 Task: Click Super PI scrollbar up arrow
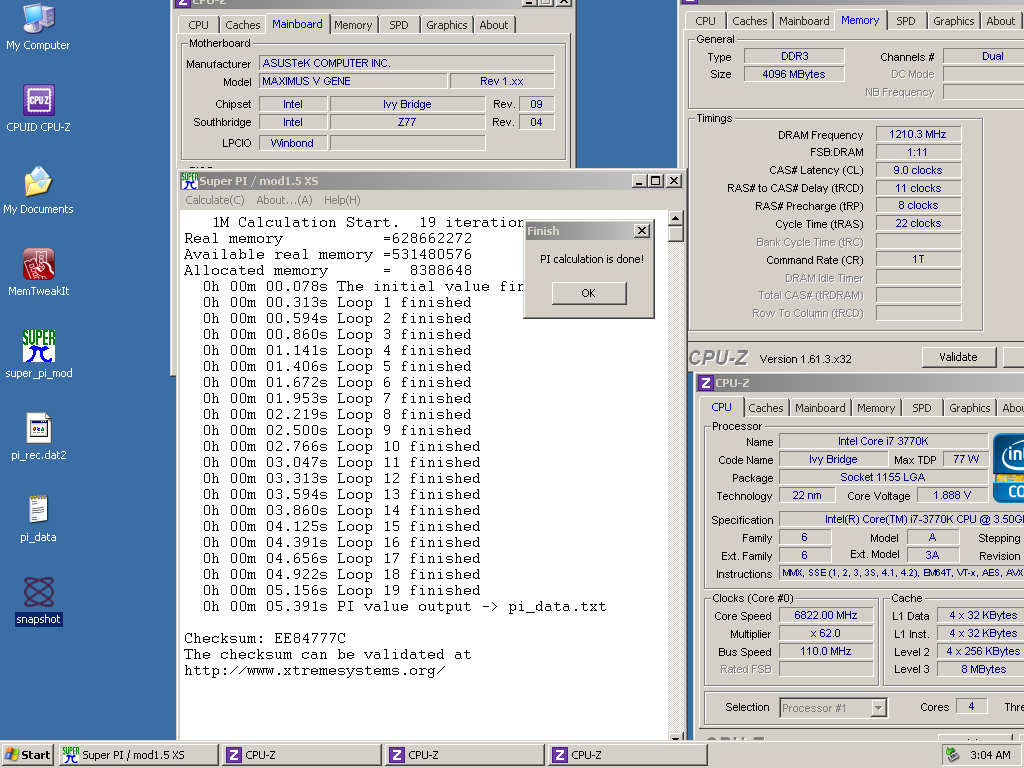[676, 218]
